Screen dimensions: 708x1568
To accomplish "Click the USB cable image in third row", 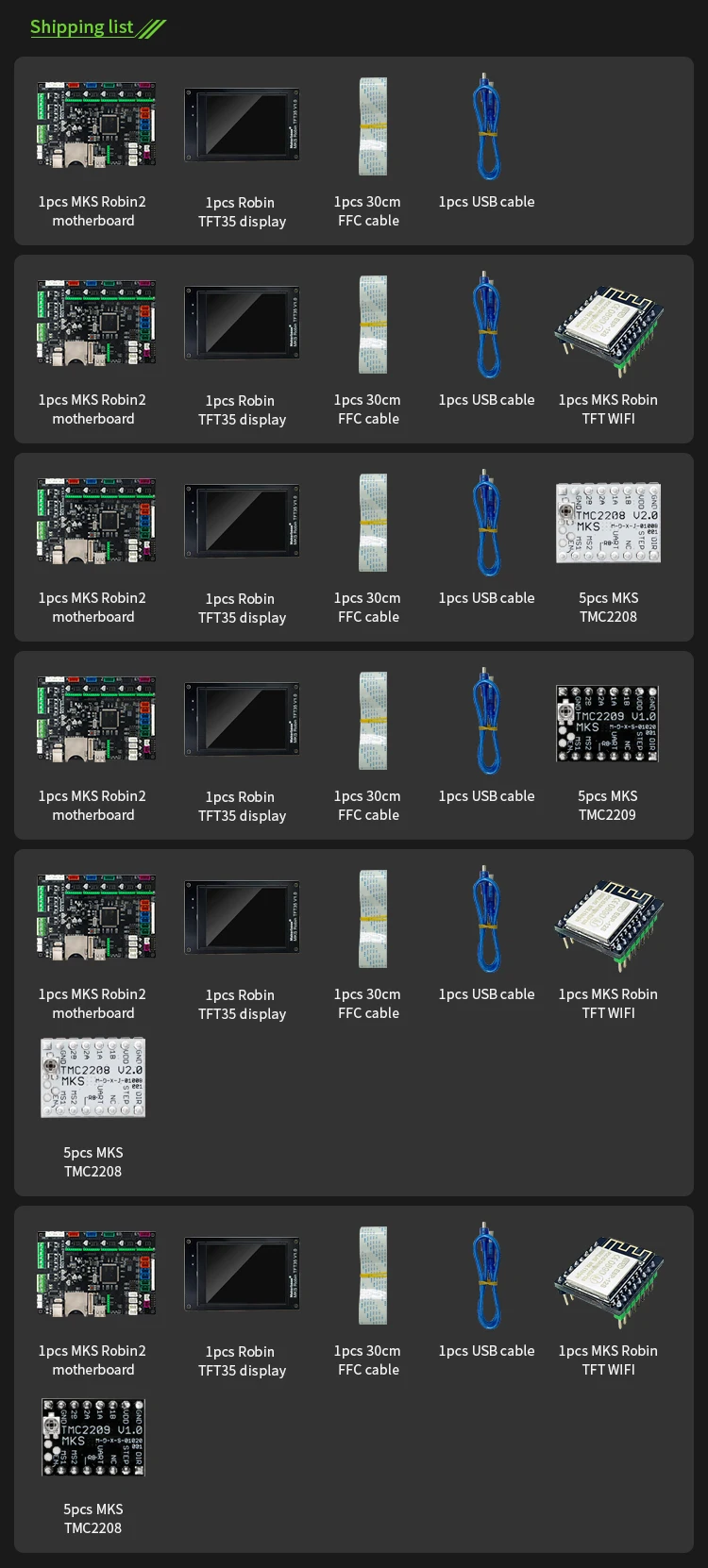I will tap(487, 523).
